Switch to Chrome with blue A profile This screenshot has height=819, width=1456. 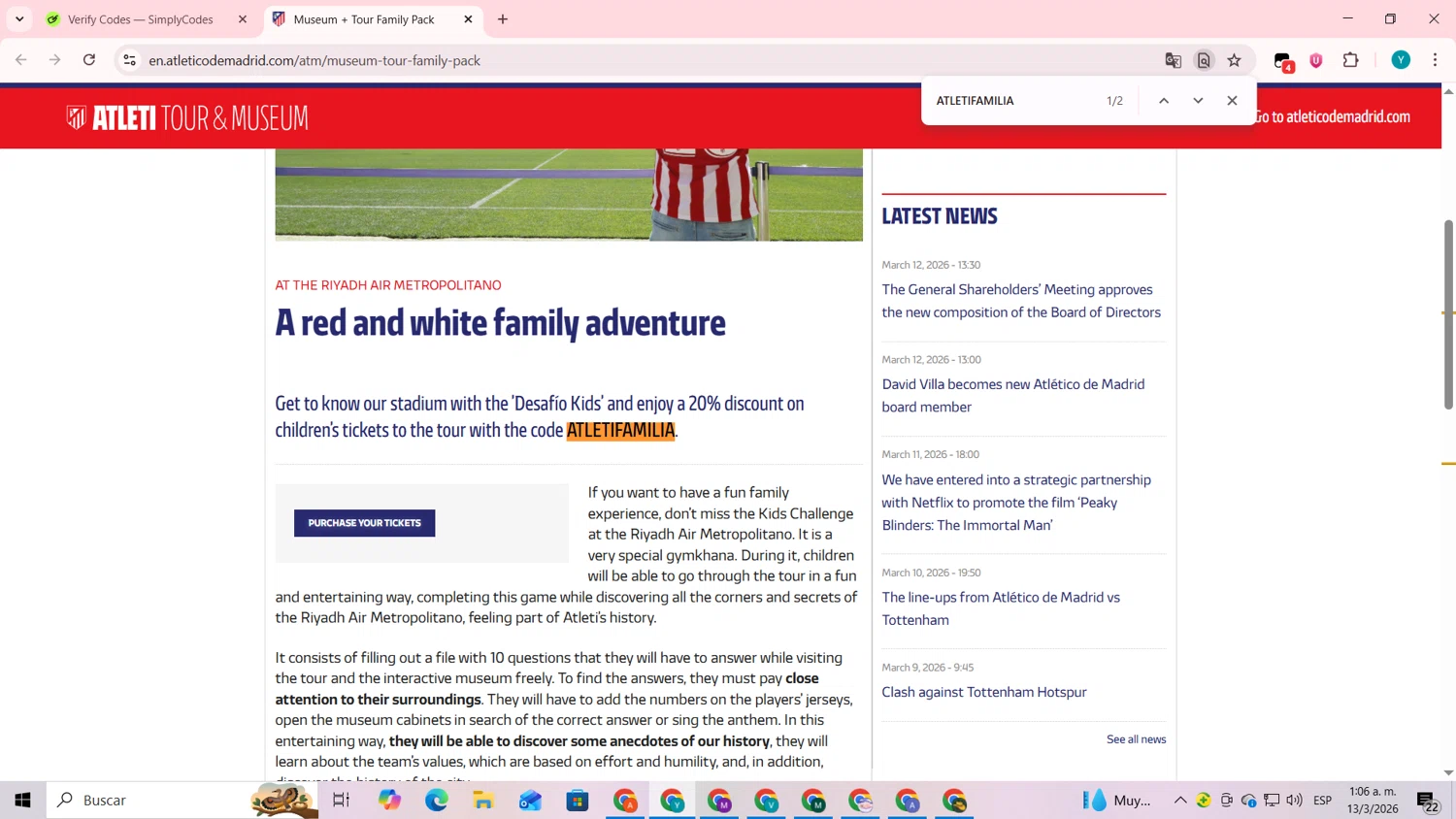click(908, 801)
